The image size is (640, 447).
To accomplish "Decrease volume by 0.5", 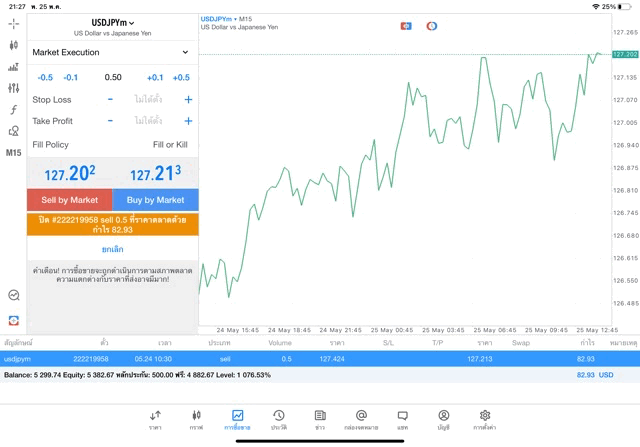I will pos(45,78).
